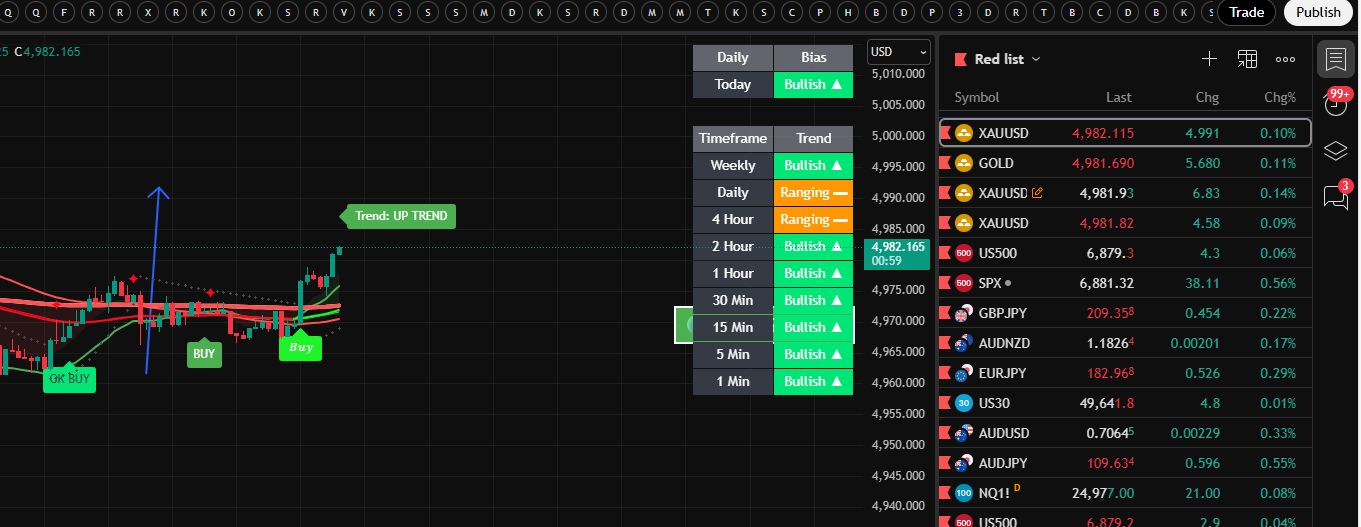Viewport: 1361px width, 527px height.
Task: Click the circled F icon in top bar
Action: click(65, 12)
